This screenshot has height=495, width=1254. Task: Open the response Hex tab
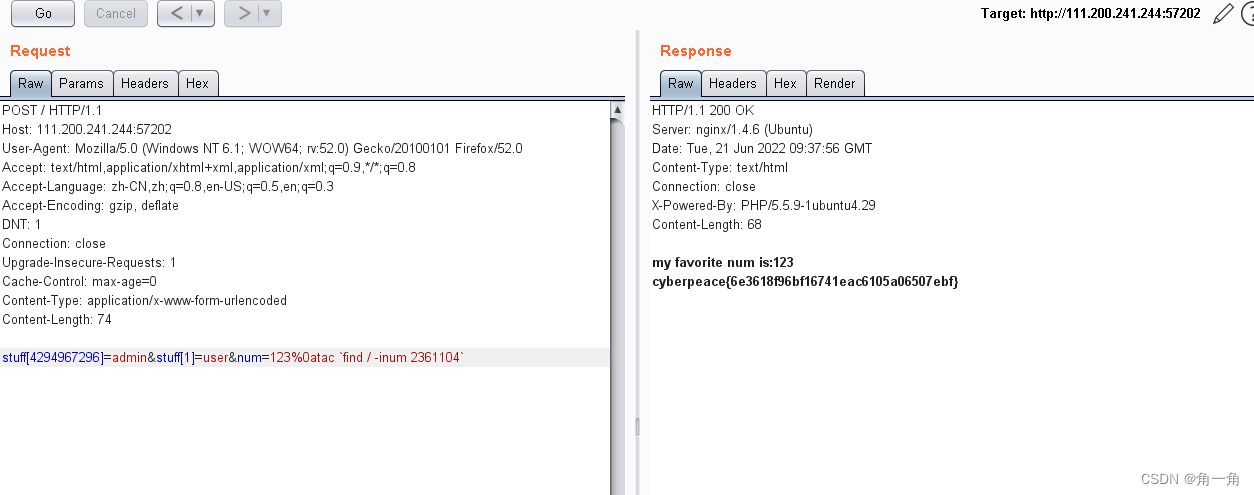[x=786, y=83]
